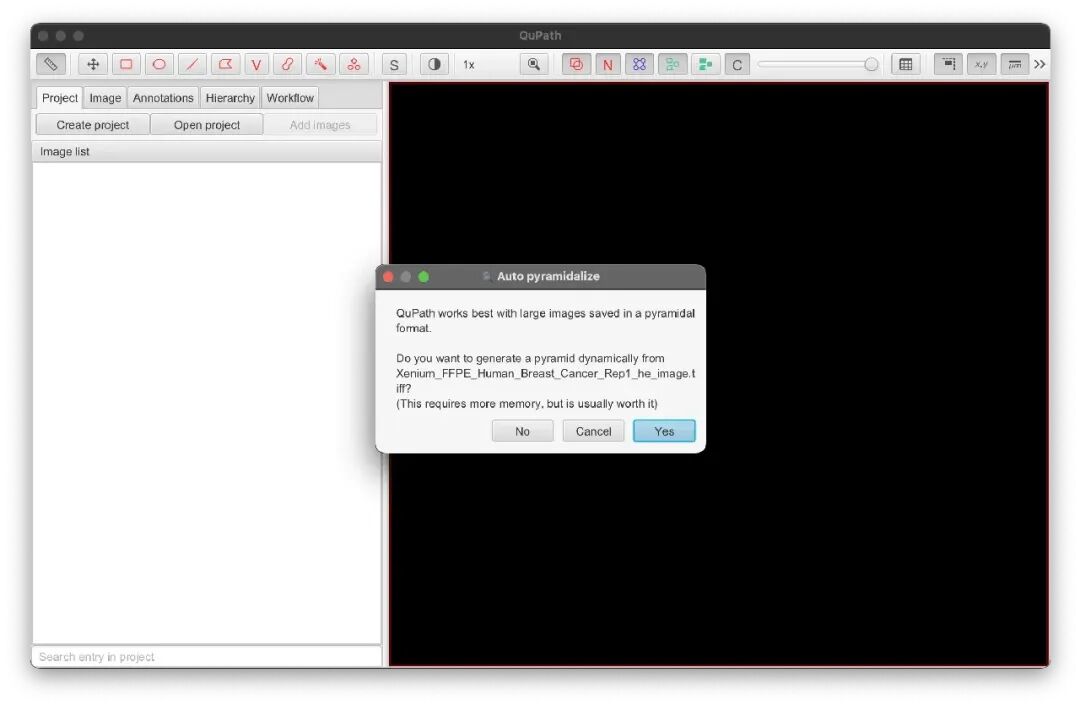Screen dimensions: 1080x705
Task: Toggle pixel classification overlay C button
Action: [737, 64]
